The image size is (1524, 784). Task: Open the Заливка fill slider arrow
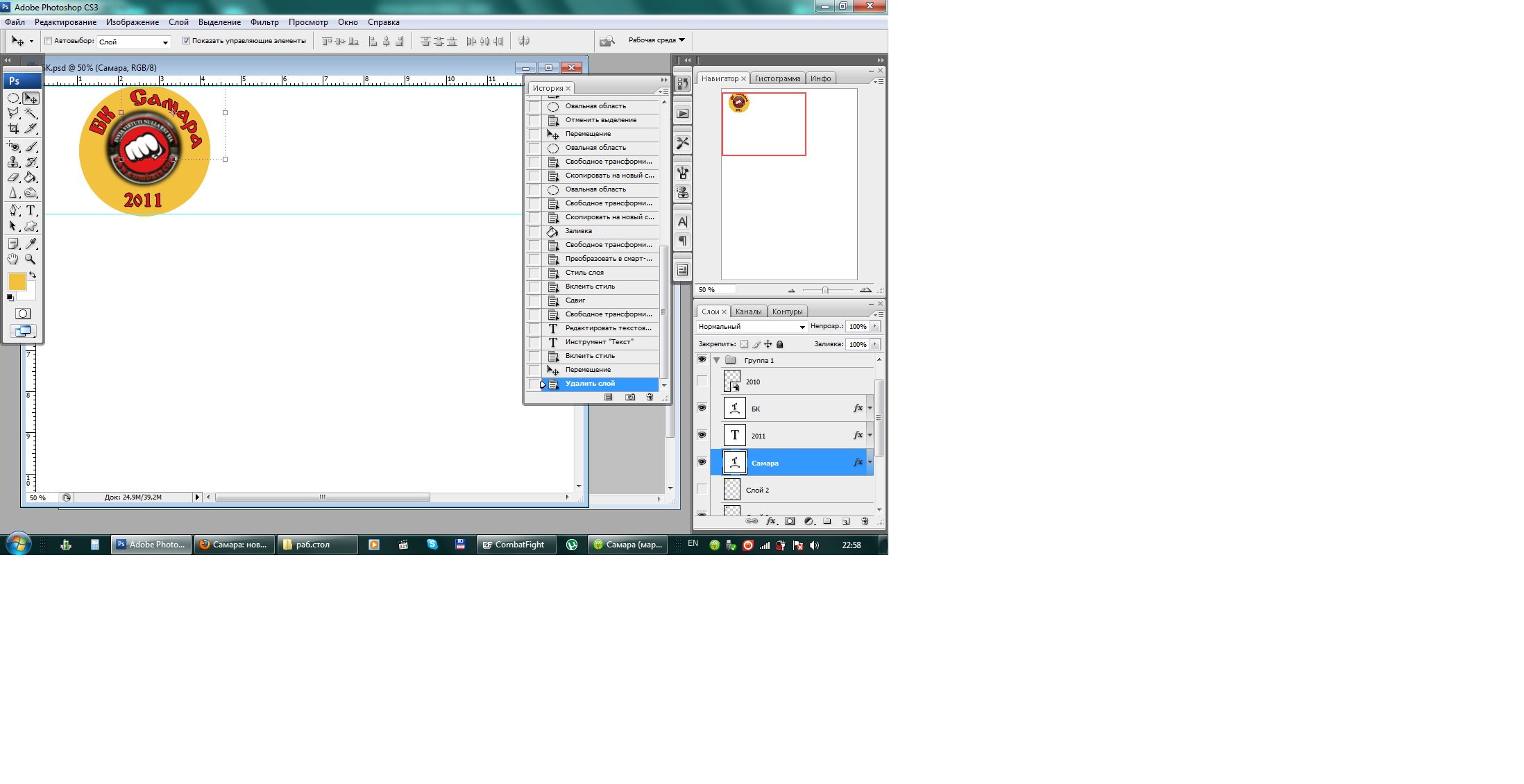click(875, 344)
